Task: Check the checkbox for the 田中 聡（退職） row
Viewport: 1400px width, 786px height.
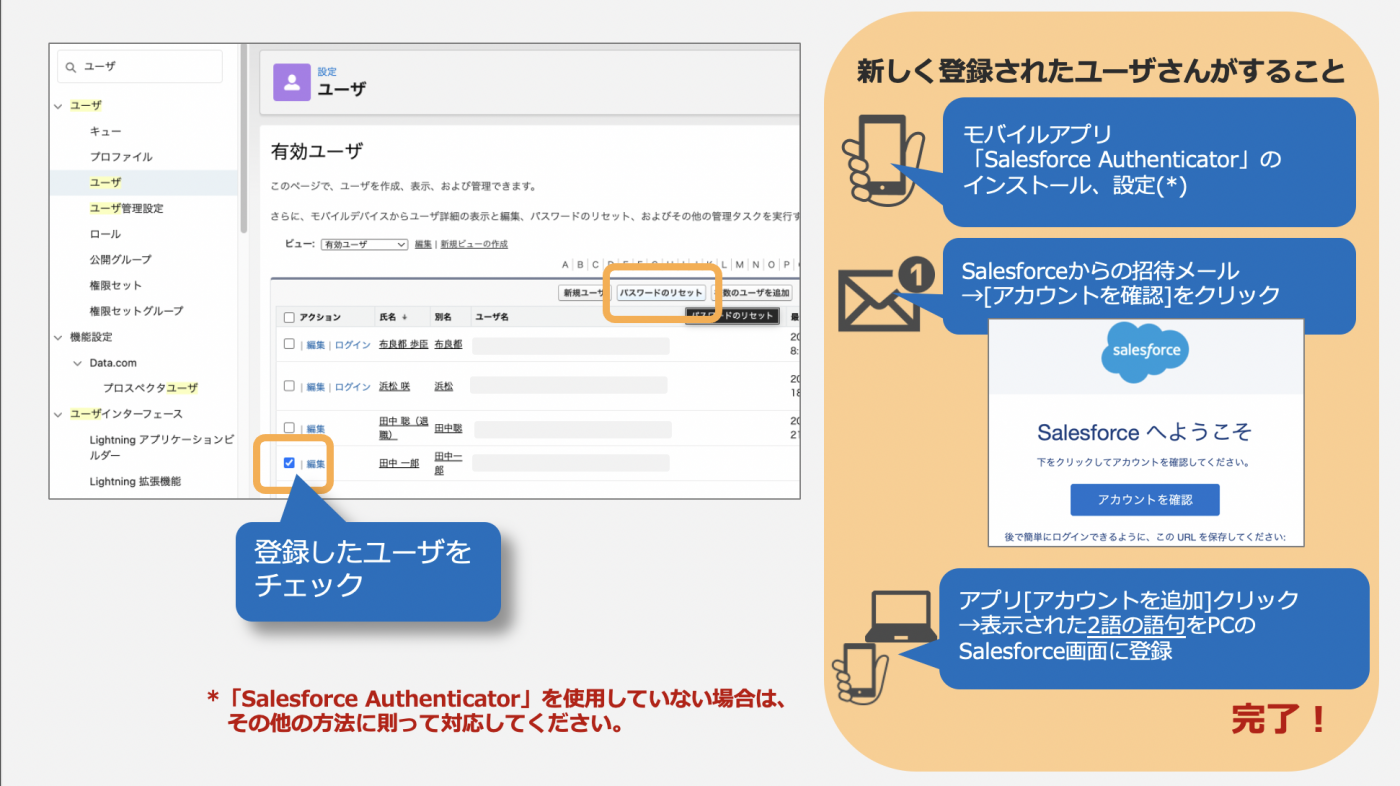Action: [289, 428]
